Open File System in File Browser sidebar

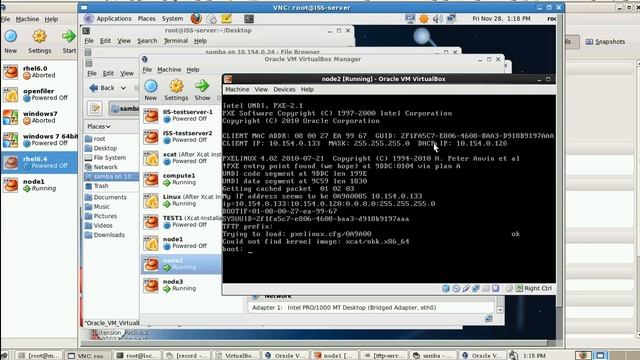tap(111, 158)
